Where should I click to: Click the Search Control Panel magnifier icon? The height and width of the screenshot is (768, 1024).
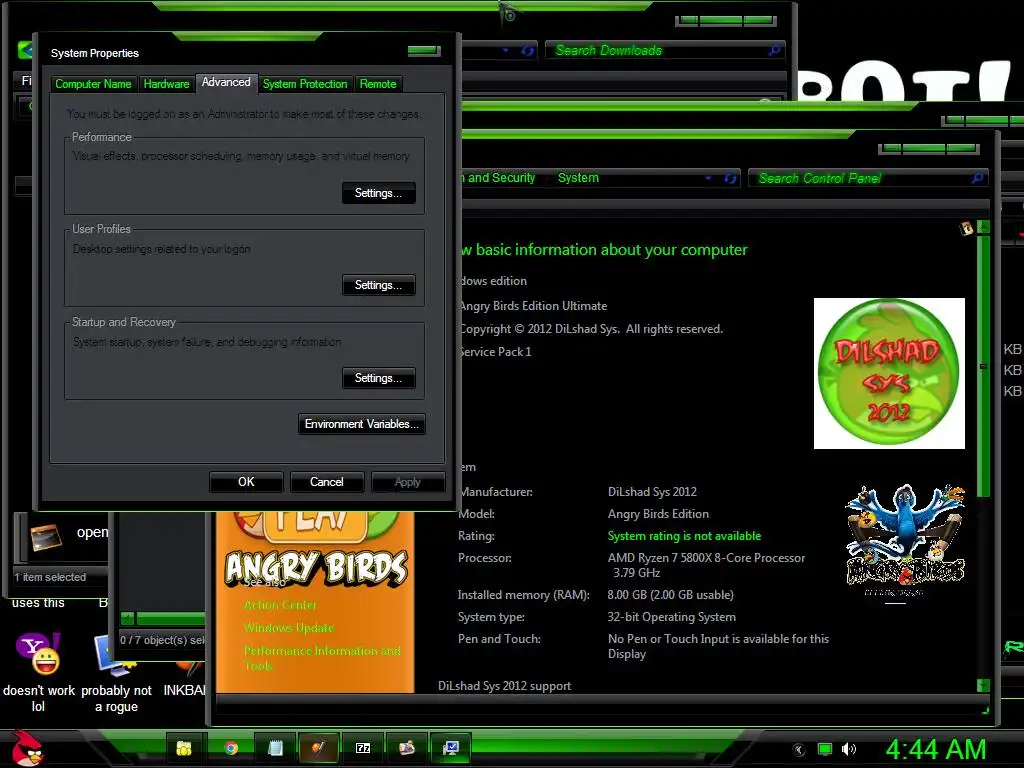[977, 178]
